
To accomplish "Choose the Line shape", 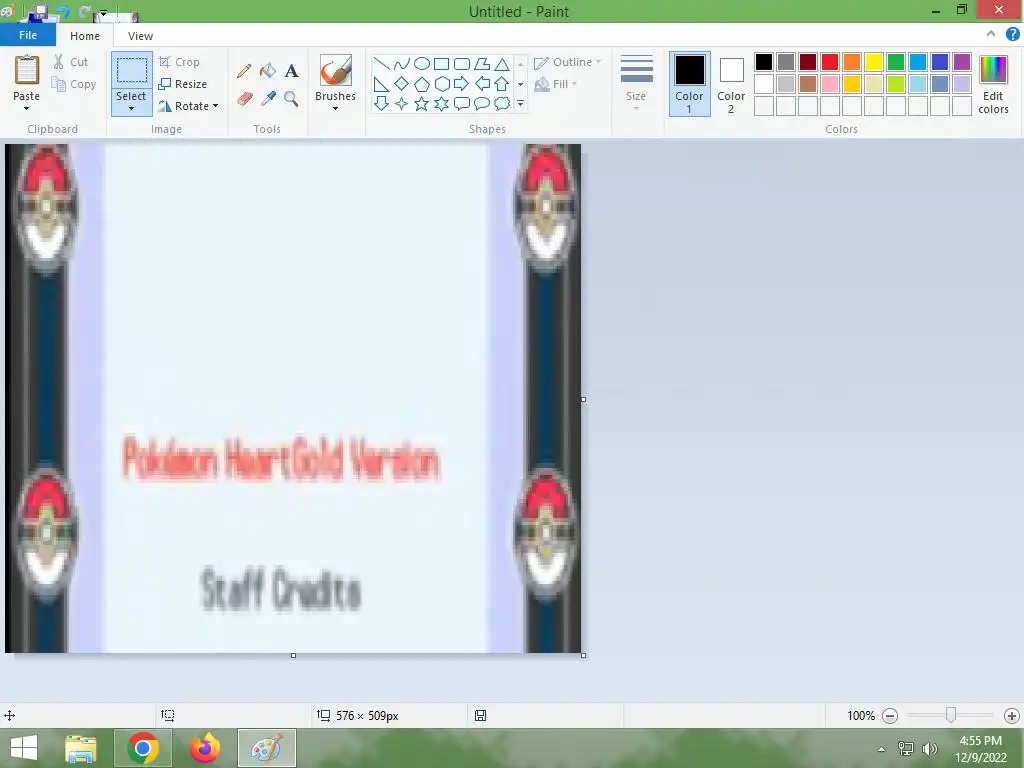I will pyautogui.click(x=381, y=63).
